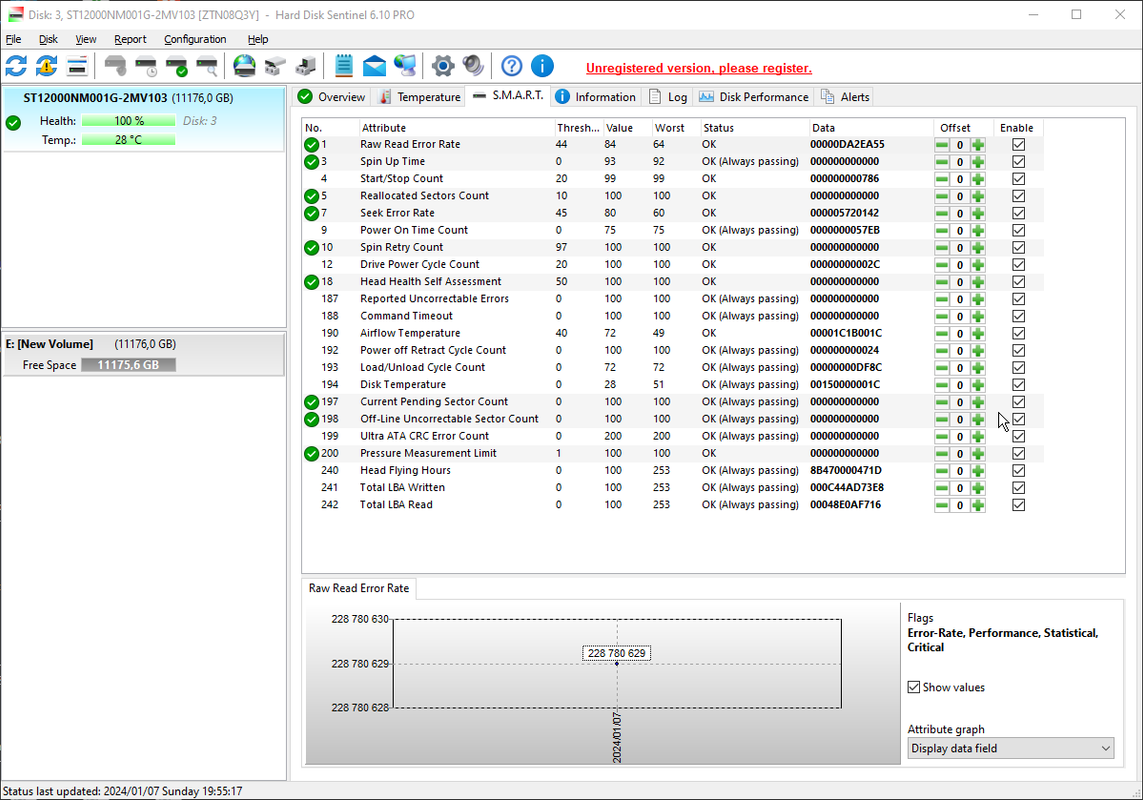Screen dimensions: 1143x800
Task: Switch to the Alerts tab
Action: click(x=845, y=97)
